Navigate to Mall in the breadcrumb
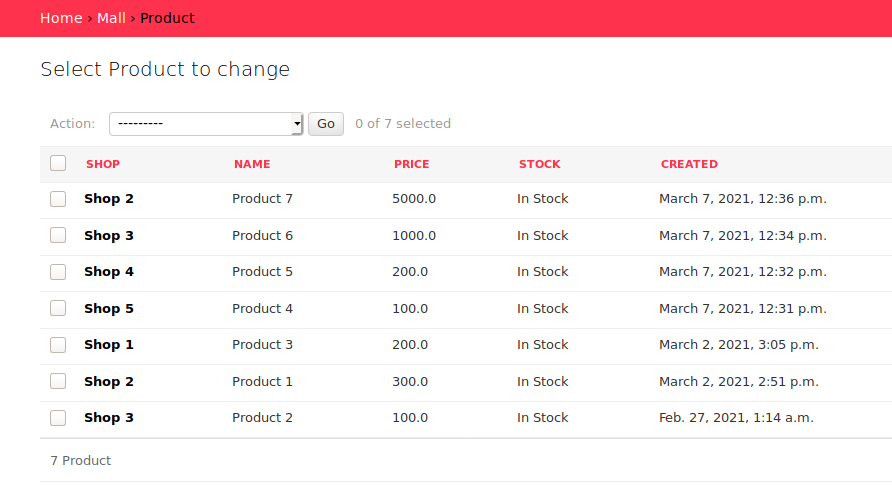 pyautogui.click(x=111, y=18)
